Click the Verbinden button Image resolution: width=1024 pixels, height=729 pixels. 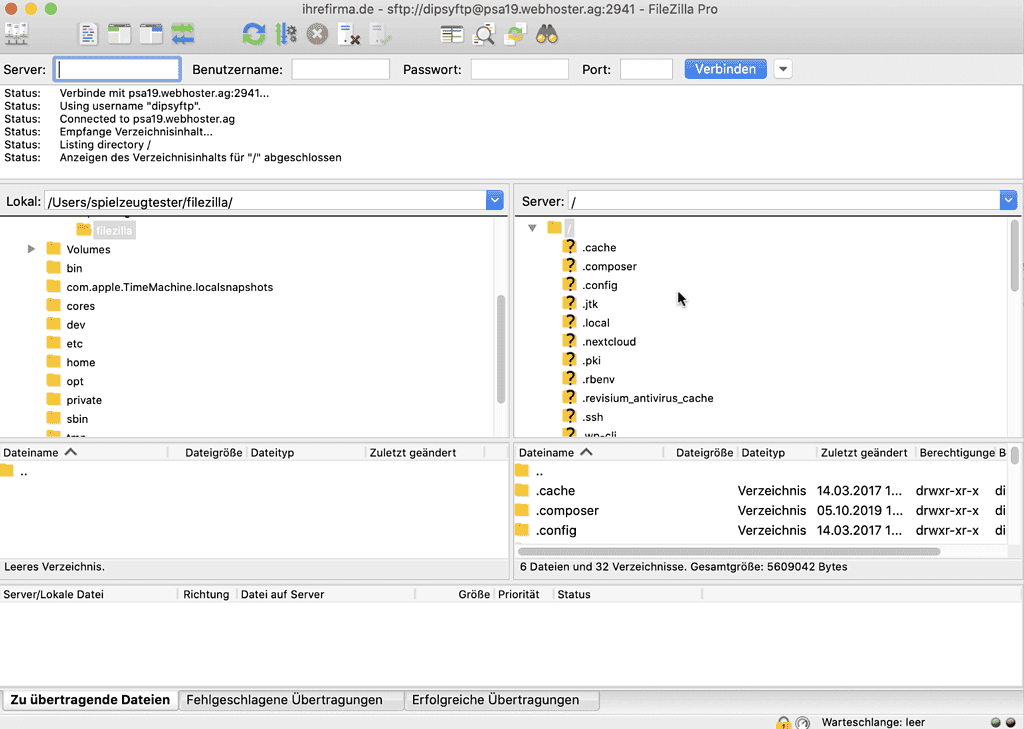726,69
